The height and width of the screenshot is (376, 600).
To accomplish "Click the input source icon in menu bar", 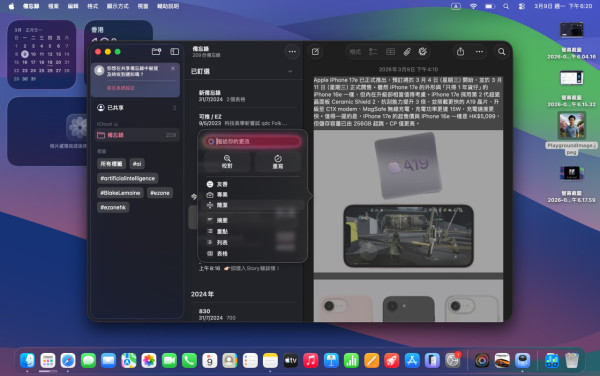I will (x=456, y=6).
